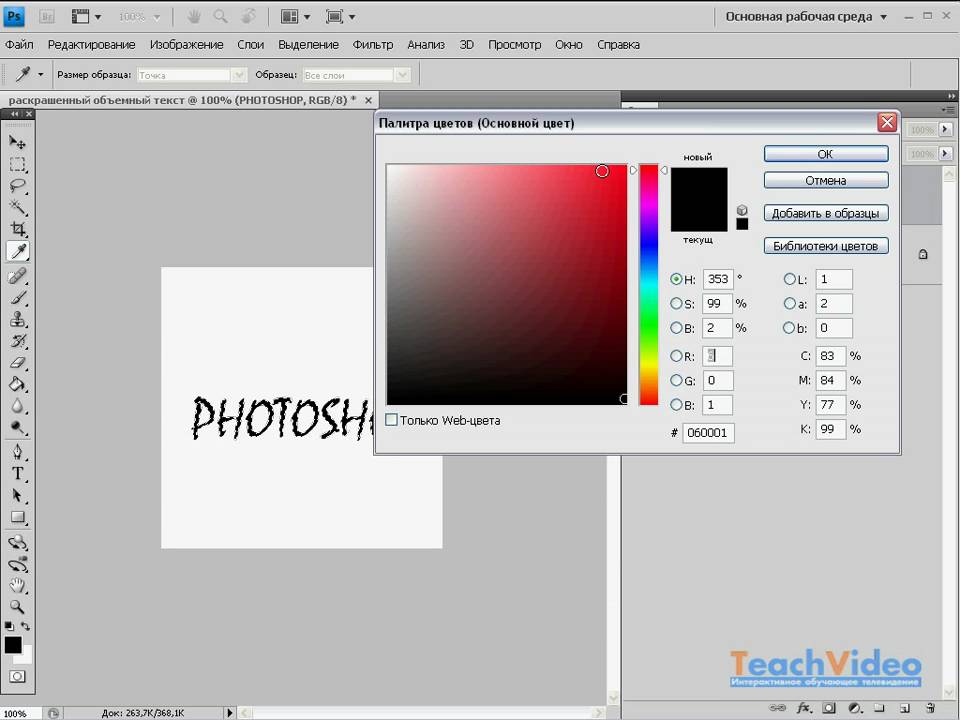Select the Lasso tool
The height and width of the screenshot is (720, 960).
coord(17,186)
